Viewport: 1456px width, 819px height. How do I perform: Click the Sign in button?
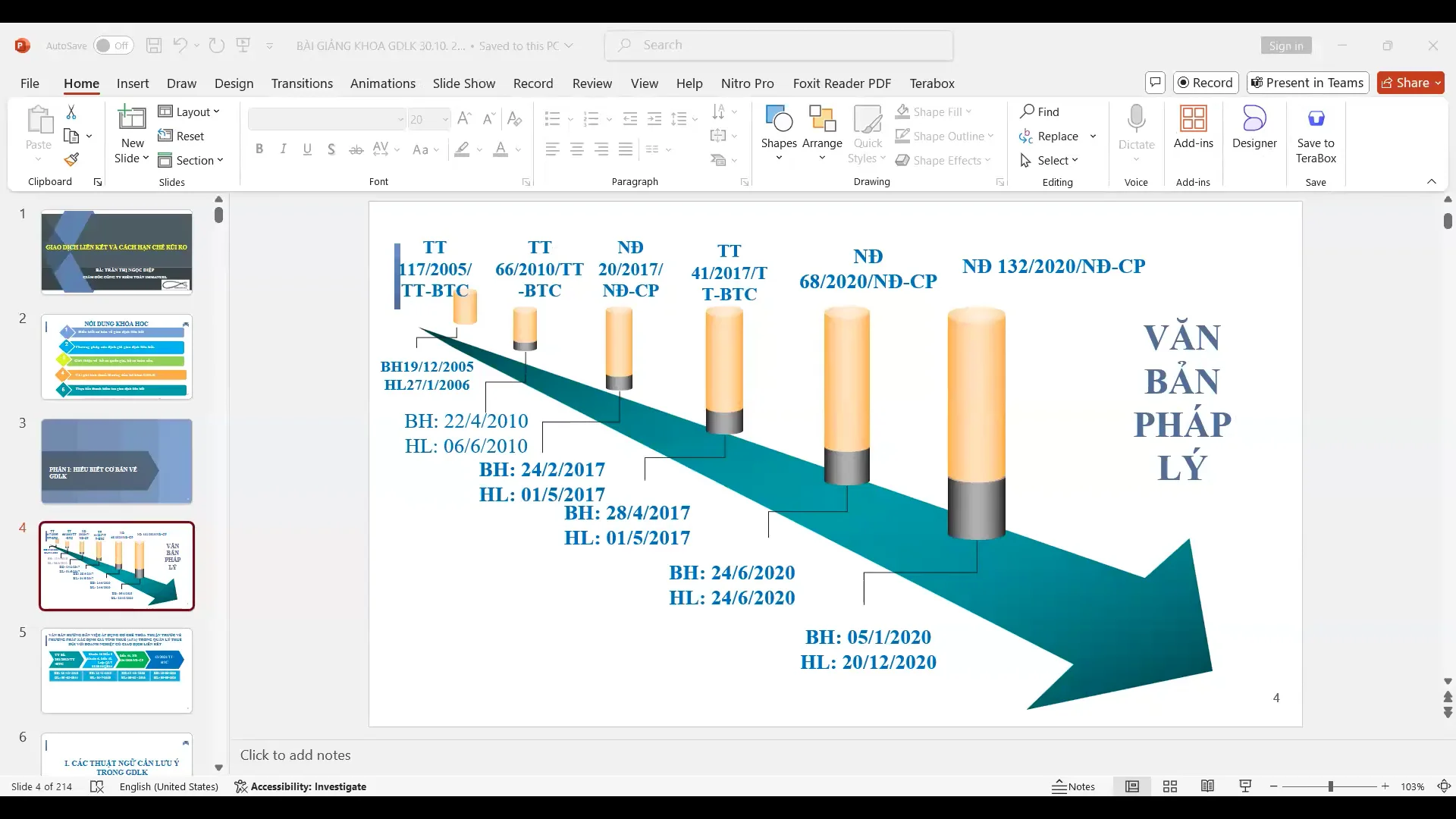(x=1285, y=45)
